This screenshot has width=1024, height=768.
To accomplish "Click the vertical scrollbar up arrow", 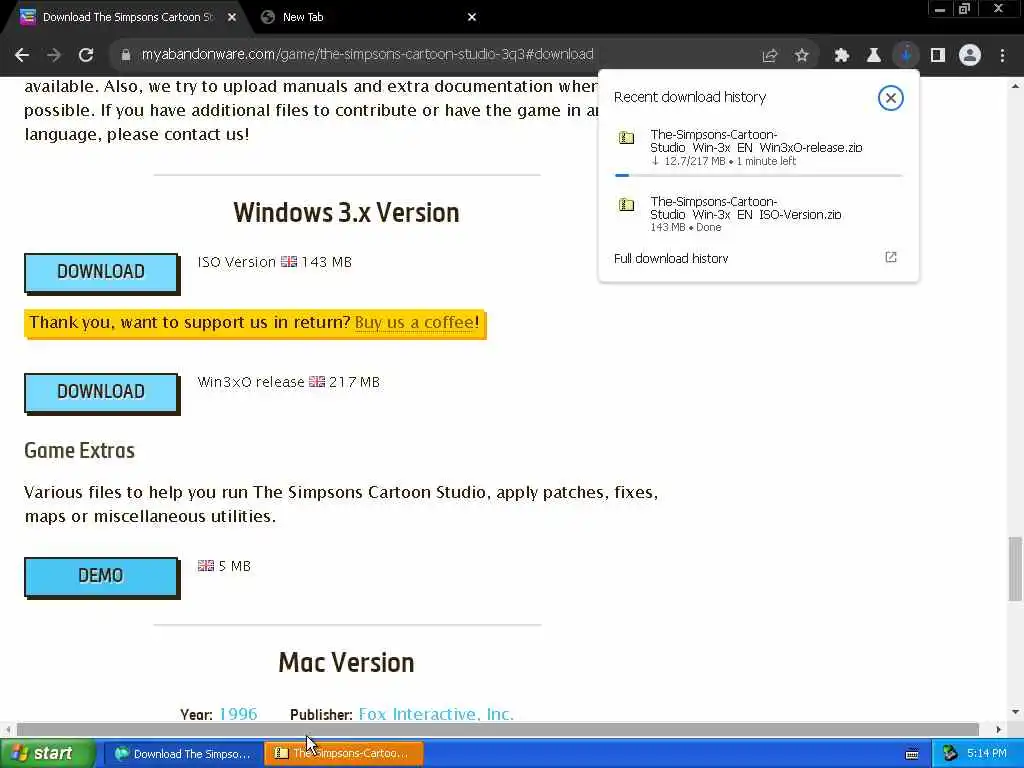I will [x=1015, y=86].
